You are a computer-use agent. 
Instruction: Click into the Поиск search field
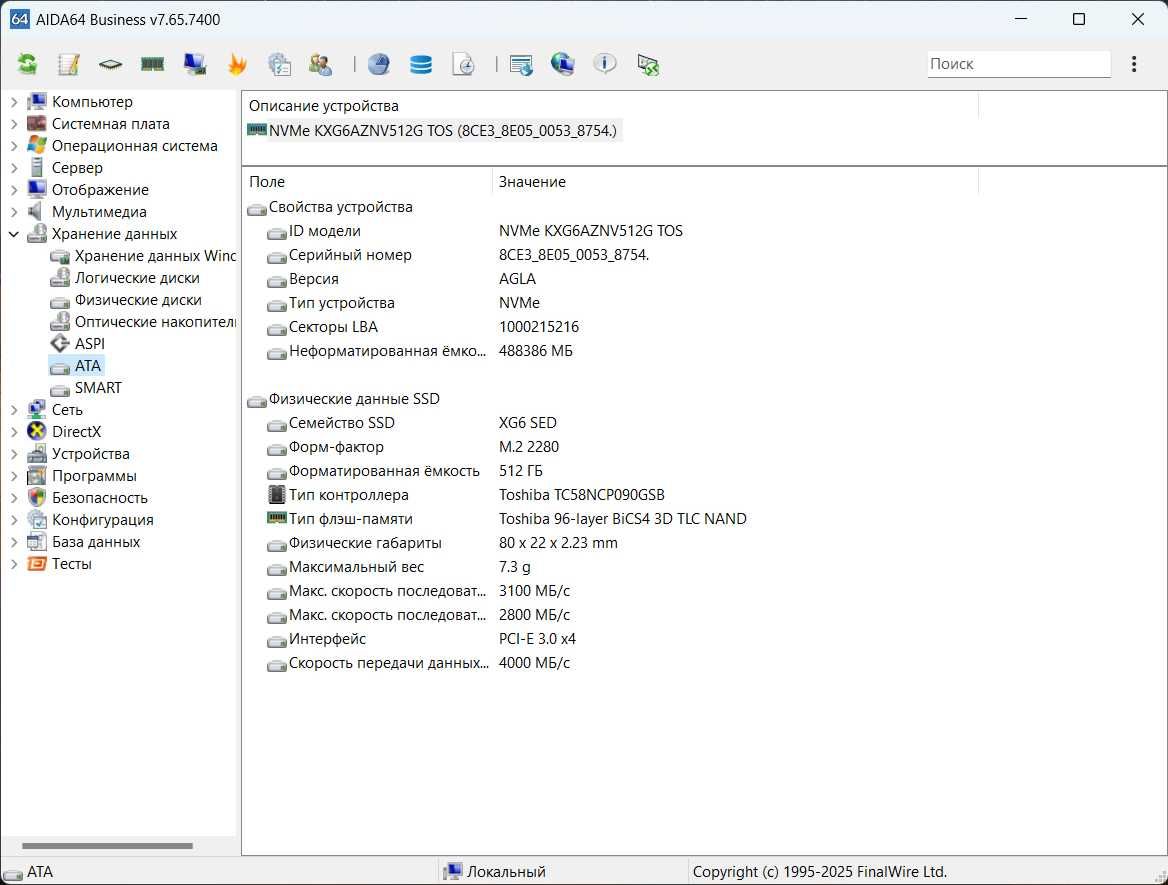1018,64
